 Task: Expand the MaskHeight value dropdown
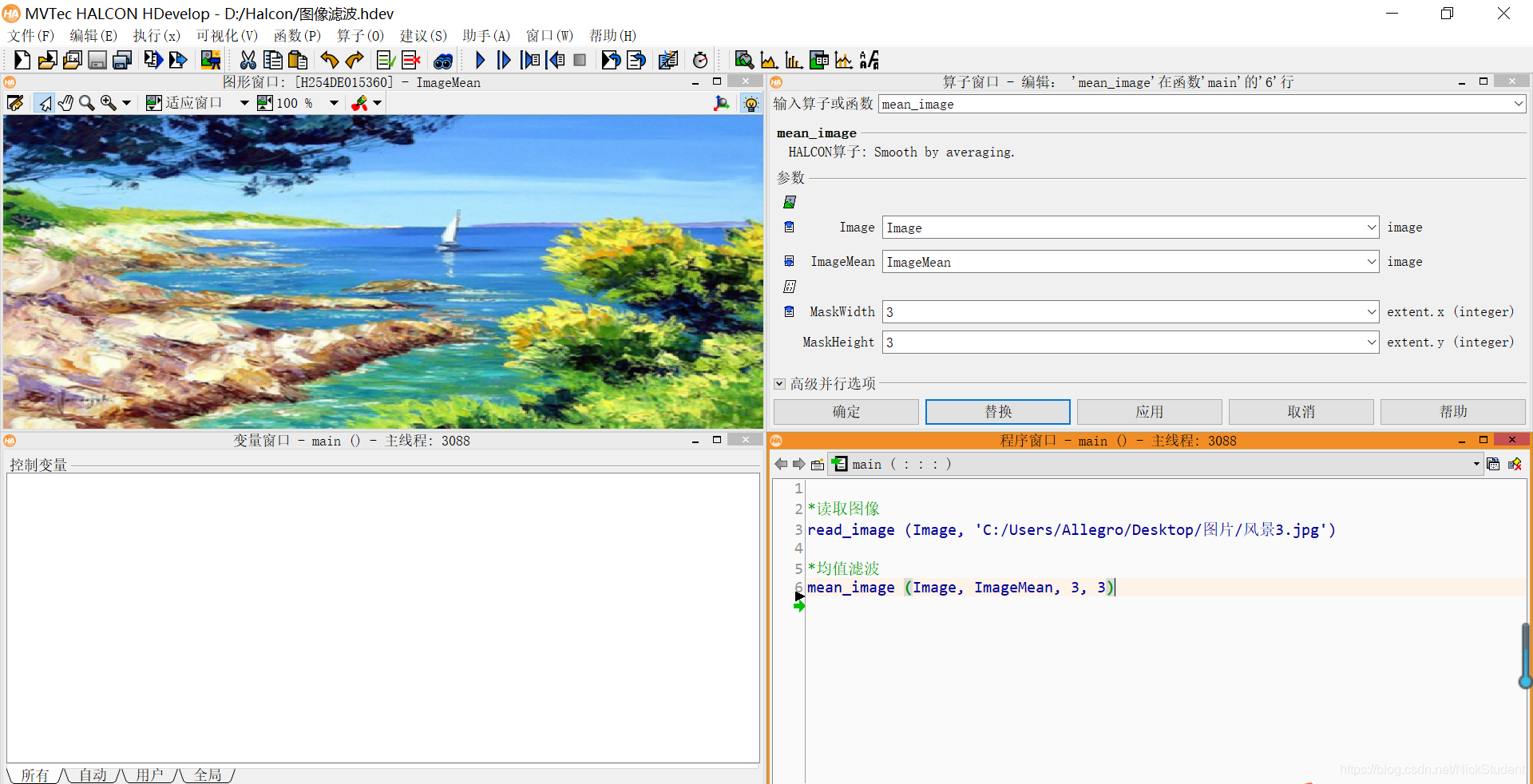coord(1371,343)
